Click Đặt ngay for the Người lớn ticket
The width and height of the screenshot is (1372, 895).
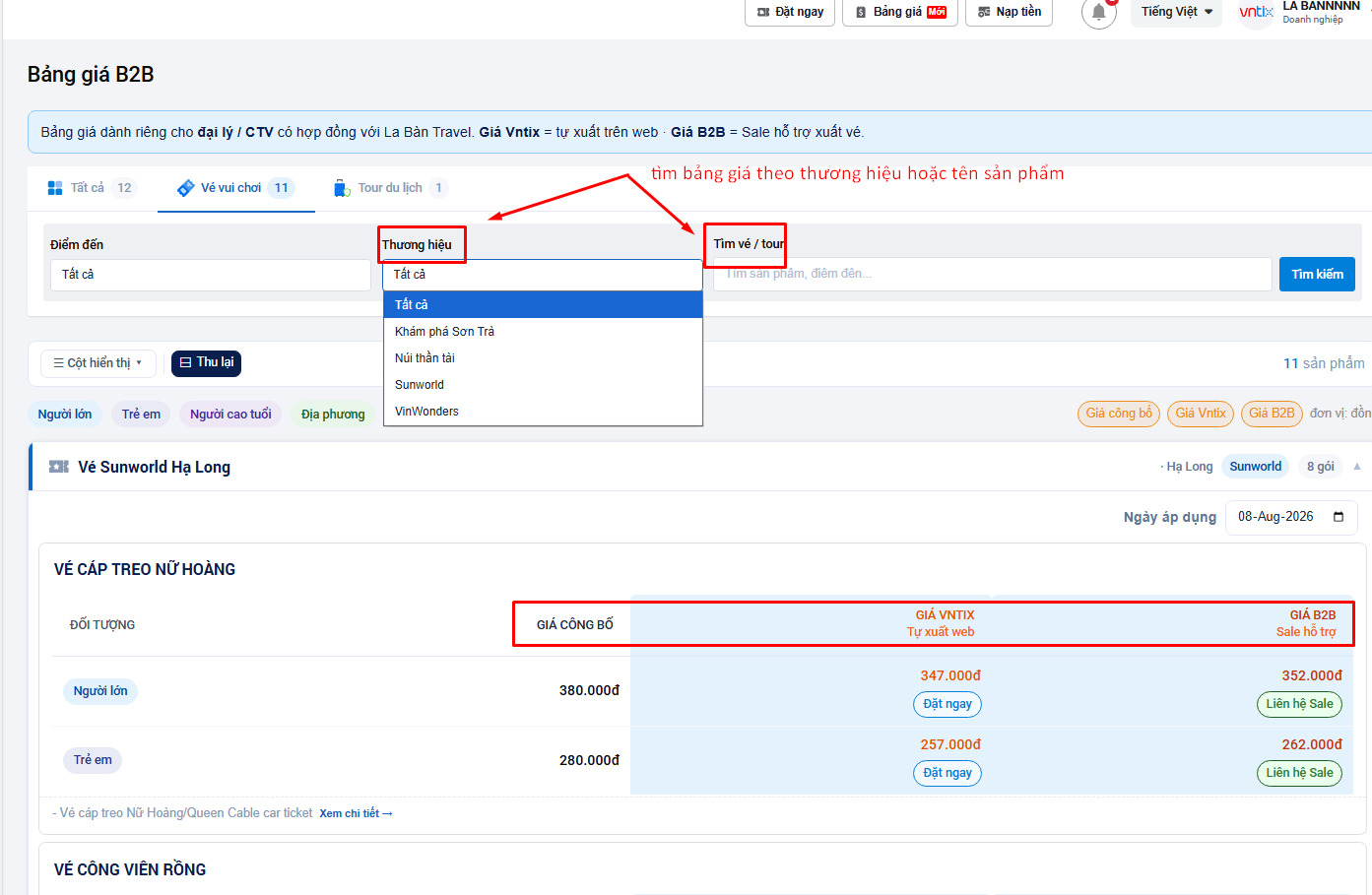click(947, 704)
